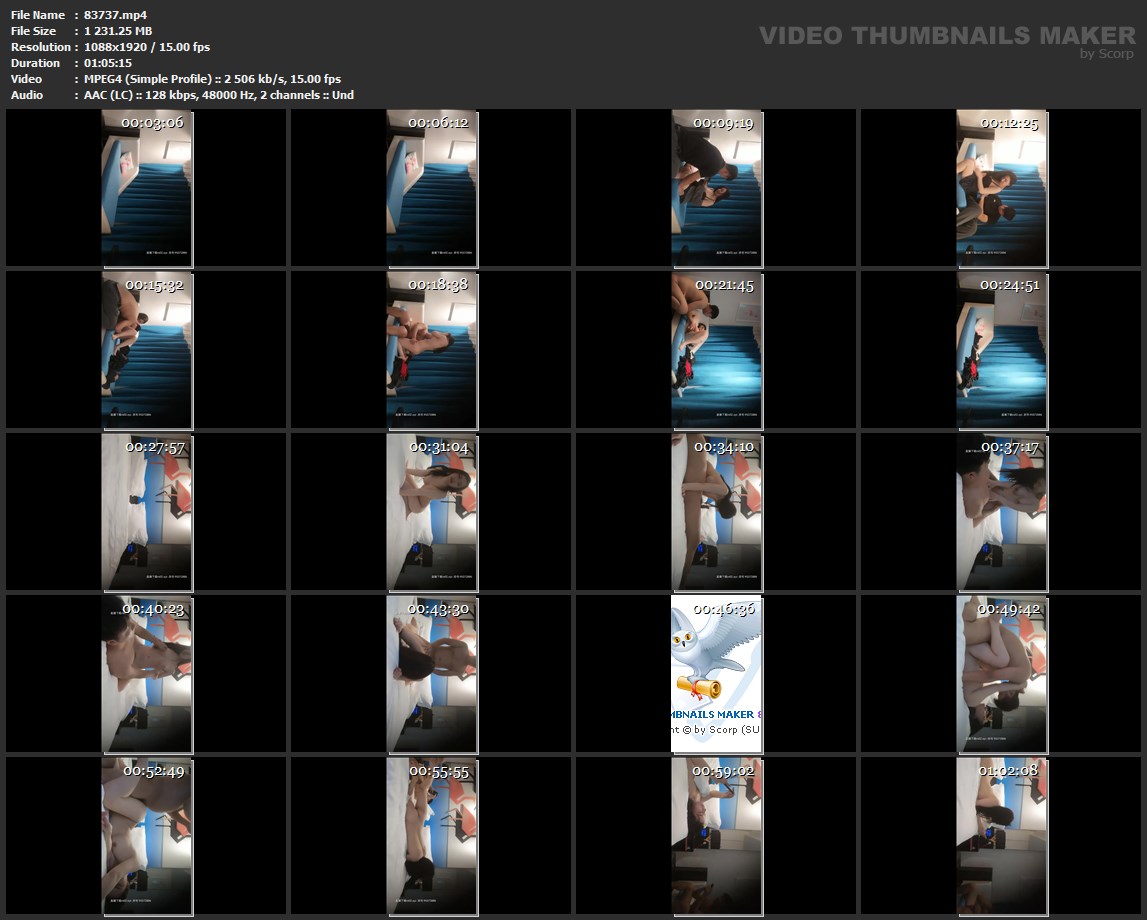Click the Duration value 01:05:15
This screenshot has width=1147, height=920.
108,63
